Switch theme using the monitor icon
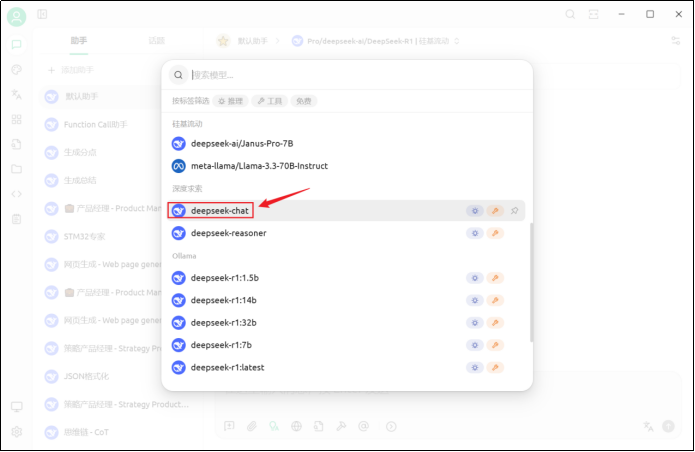Viewport: 695px width, 452px height. pos(16,406)
